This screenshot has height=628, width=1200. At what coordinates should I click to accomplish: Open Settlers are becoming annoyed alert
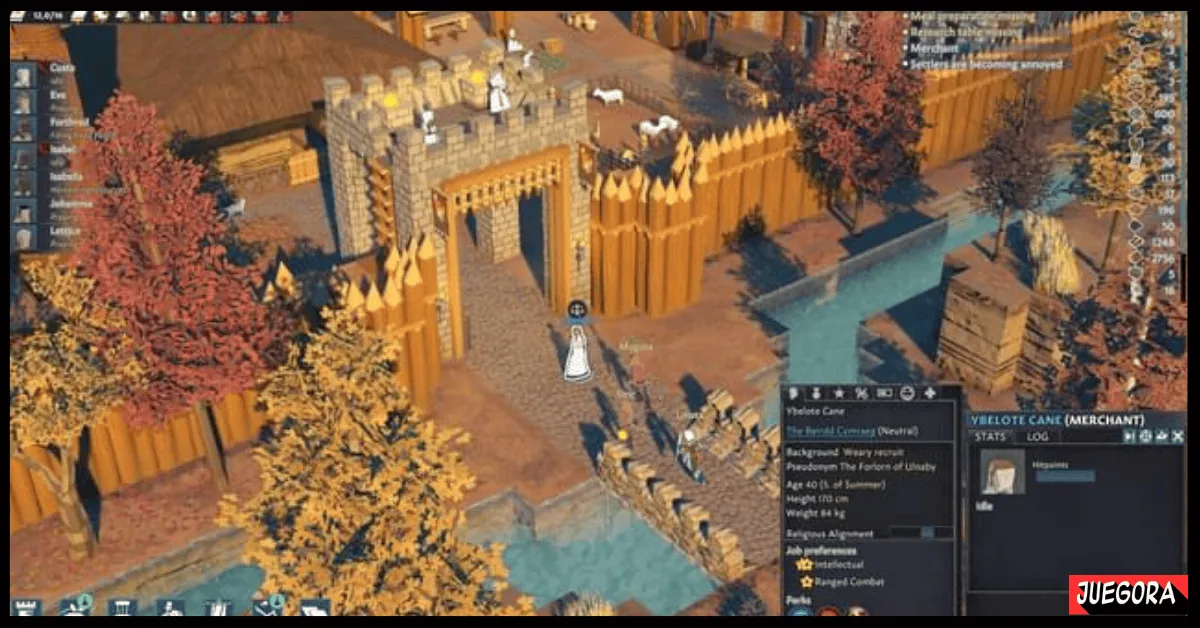pyautogui.click(x=985, y=64)
